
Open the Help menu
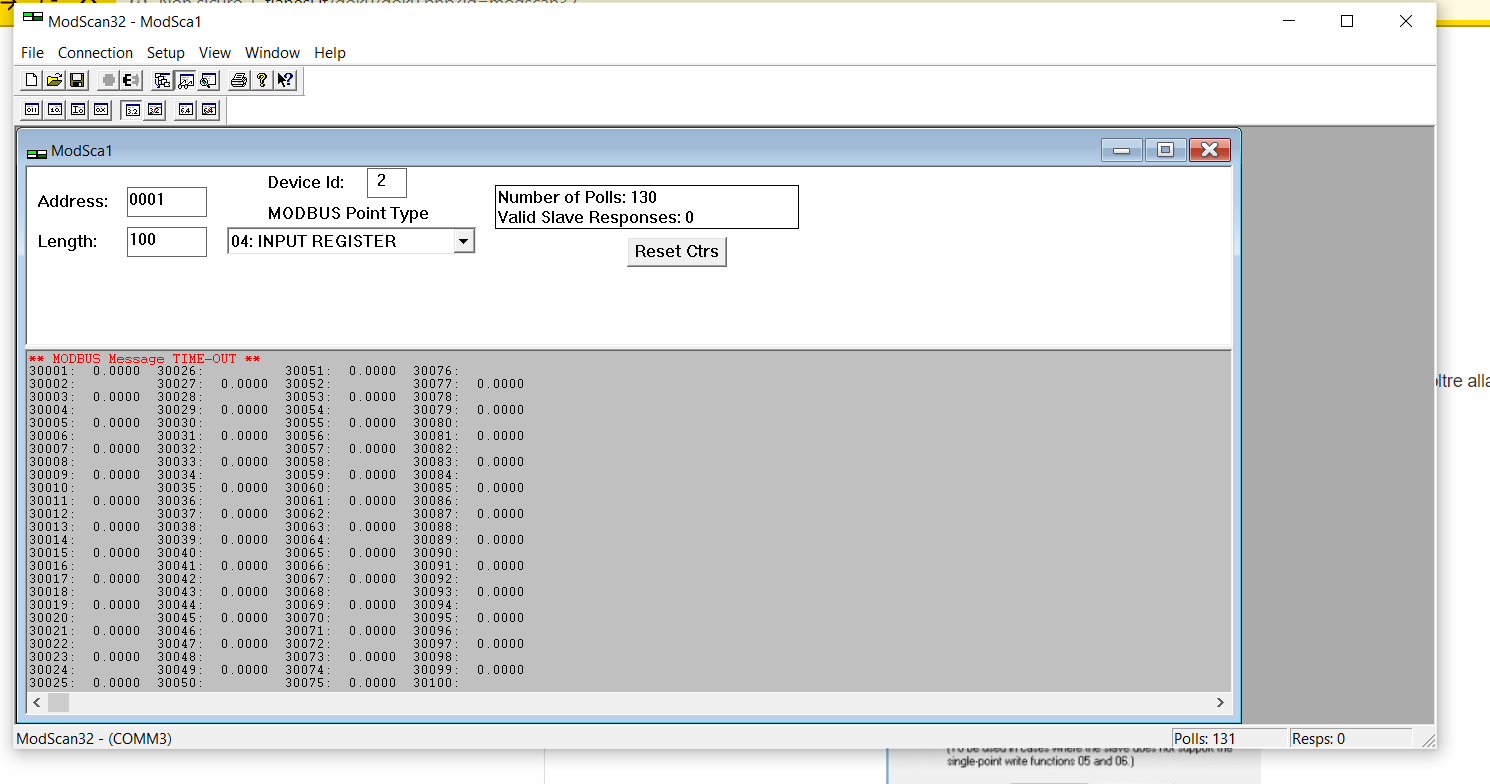point(330,53)
